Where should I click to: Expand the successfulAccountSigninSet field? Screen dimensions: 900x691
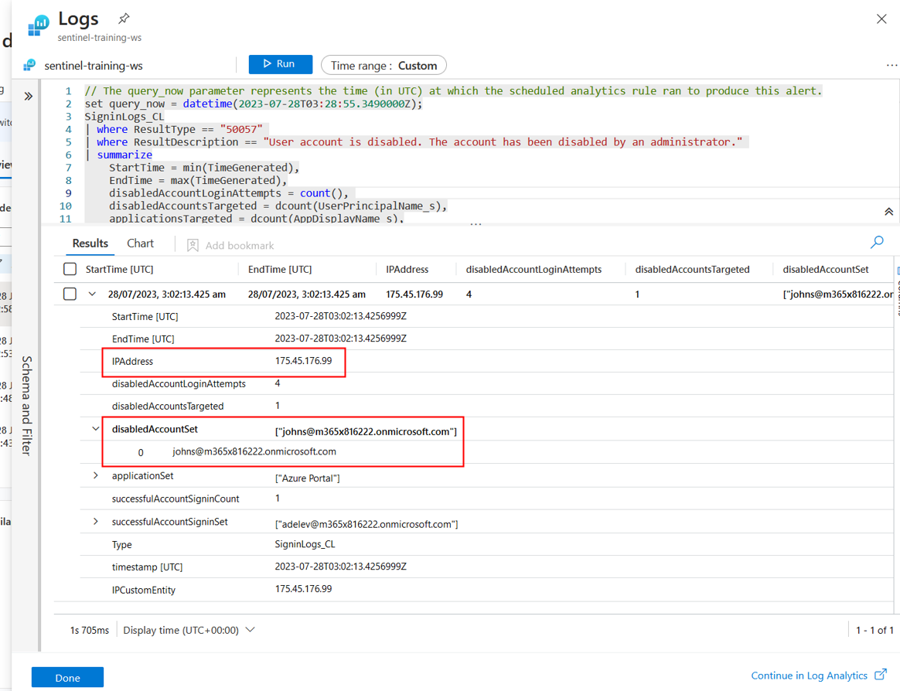click(96, 522)
